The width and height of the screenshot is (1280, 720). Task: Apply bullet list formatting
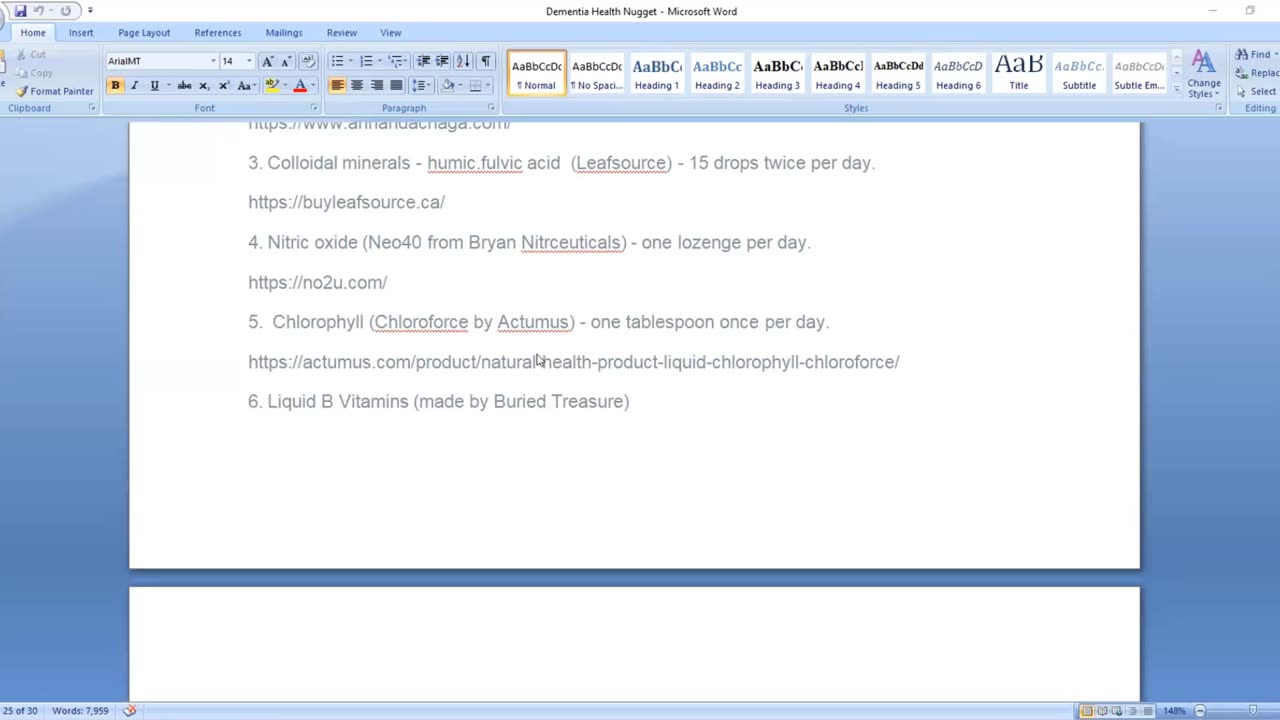[337, 61]
